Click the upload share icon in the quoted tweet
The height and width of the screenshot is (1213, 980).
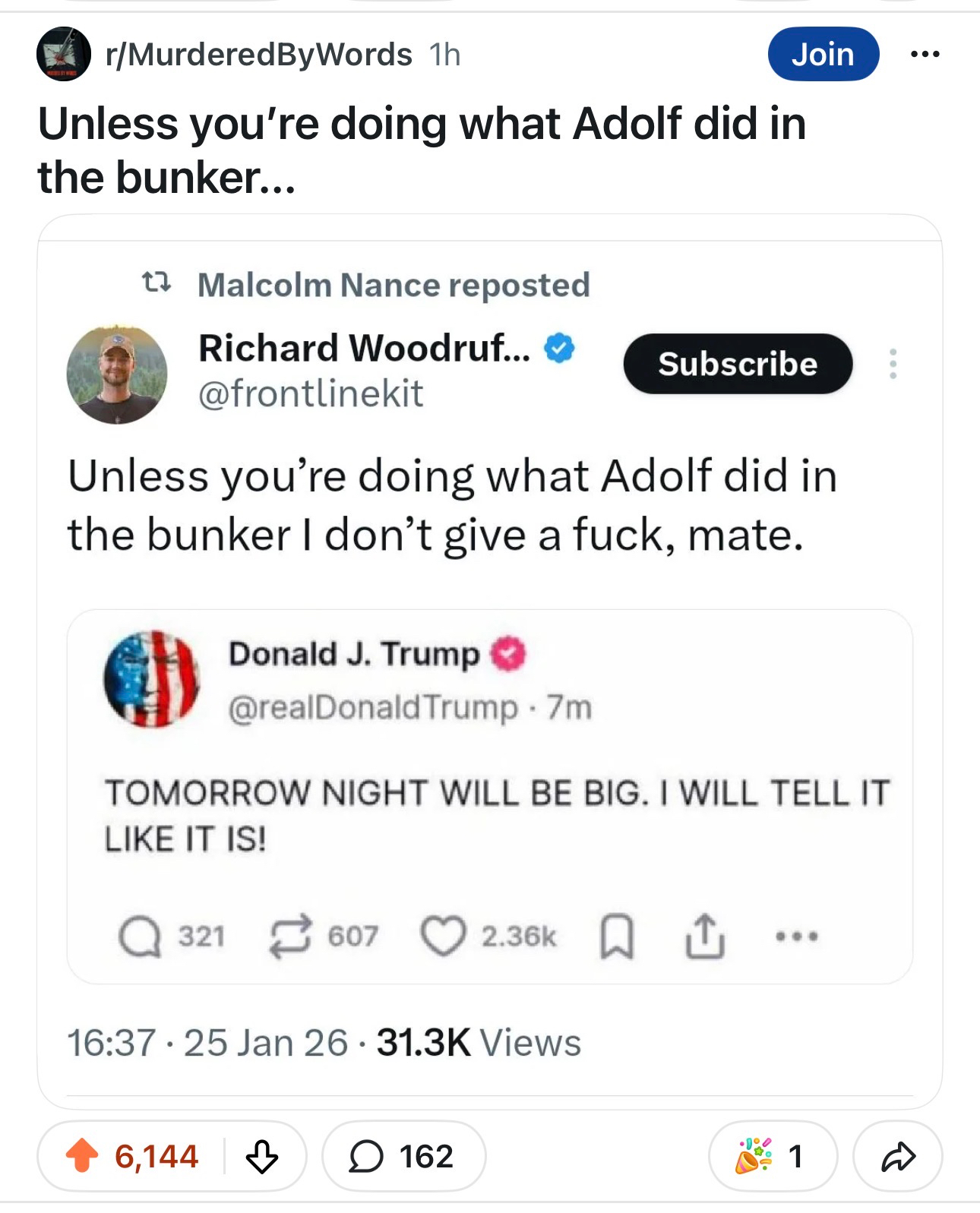705,937
